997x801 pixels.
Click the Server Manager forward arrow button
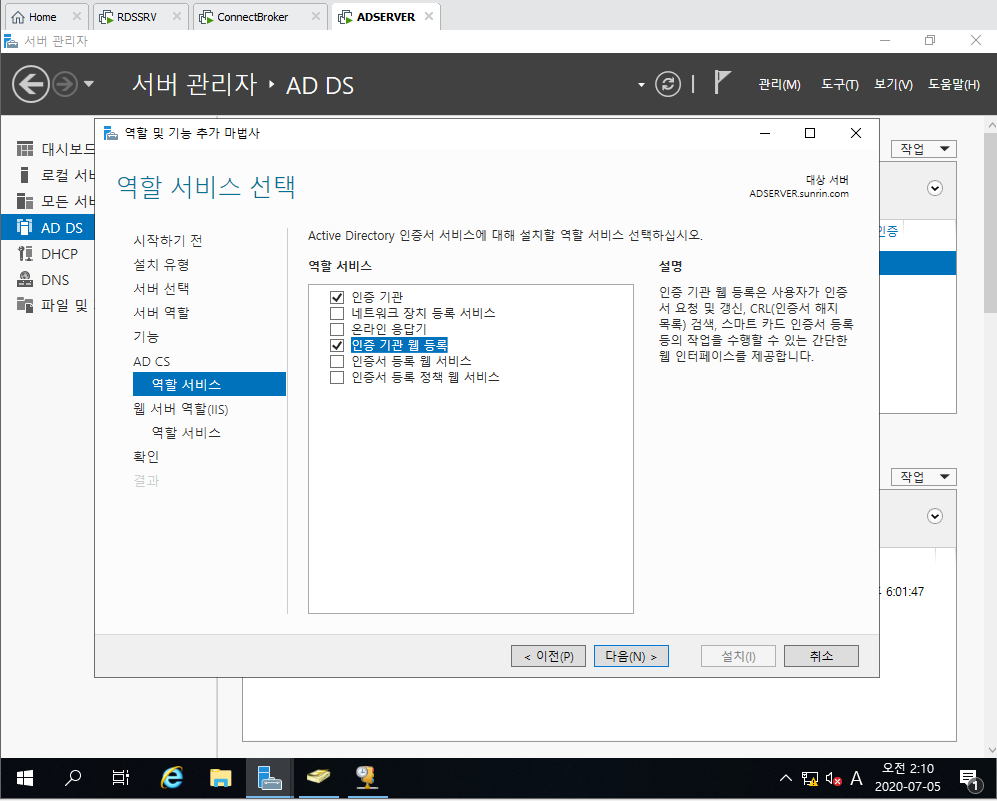[64, 84]
